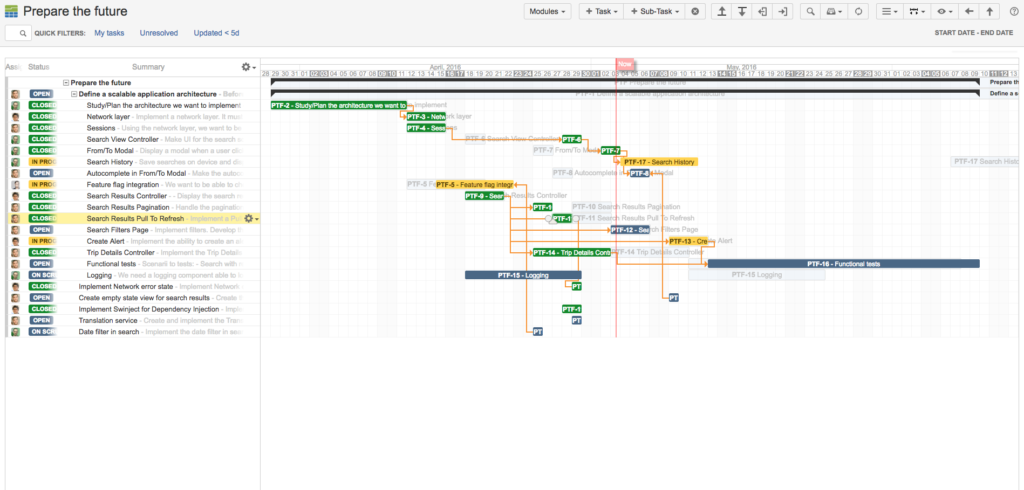Click the Now marker on the timeline
This screenshot has width=1024, height=490.
[x=625, y=64]
